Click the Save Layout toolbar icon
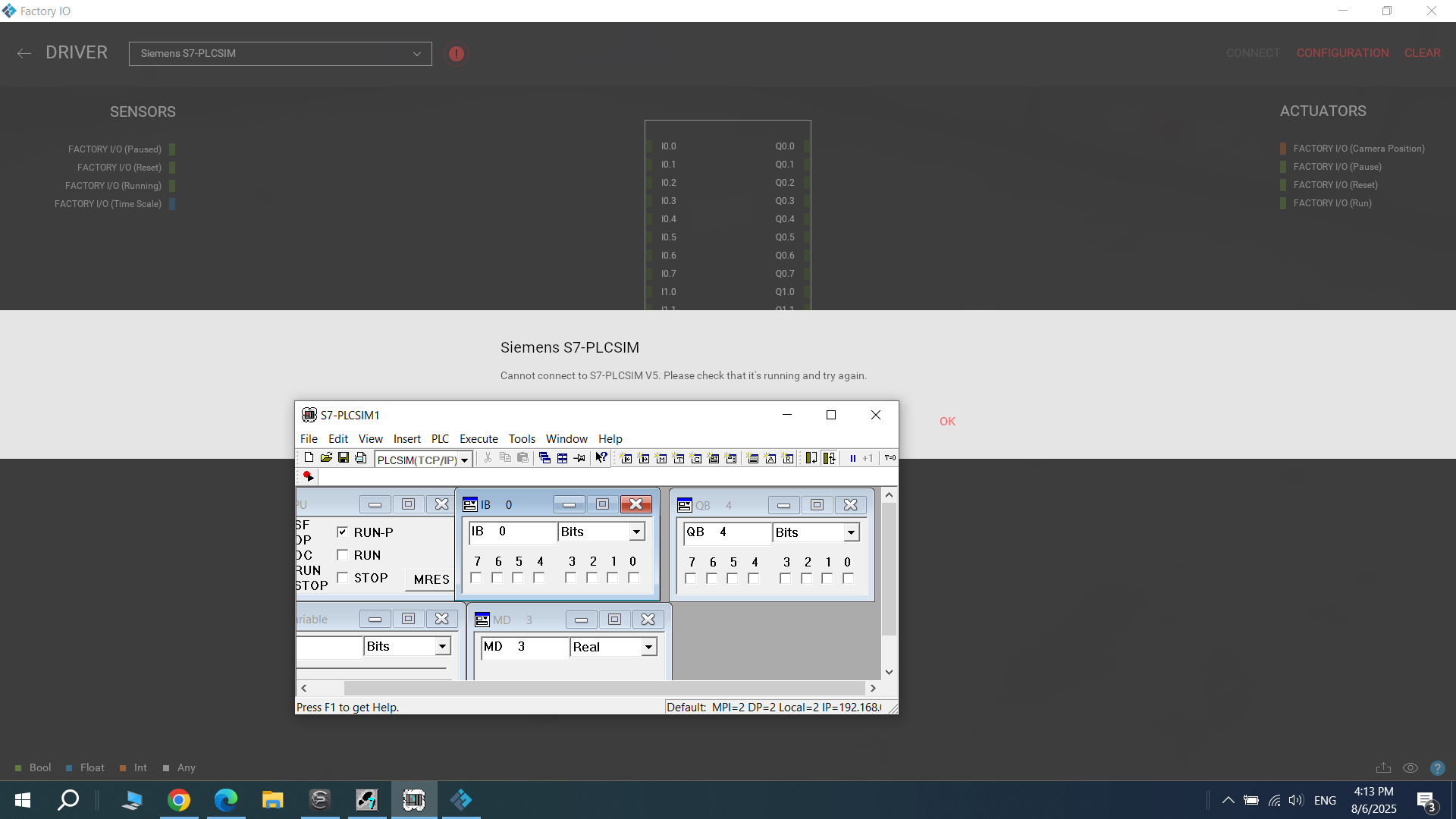The height and width of the screenshot is (819, 1456). 361,458
